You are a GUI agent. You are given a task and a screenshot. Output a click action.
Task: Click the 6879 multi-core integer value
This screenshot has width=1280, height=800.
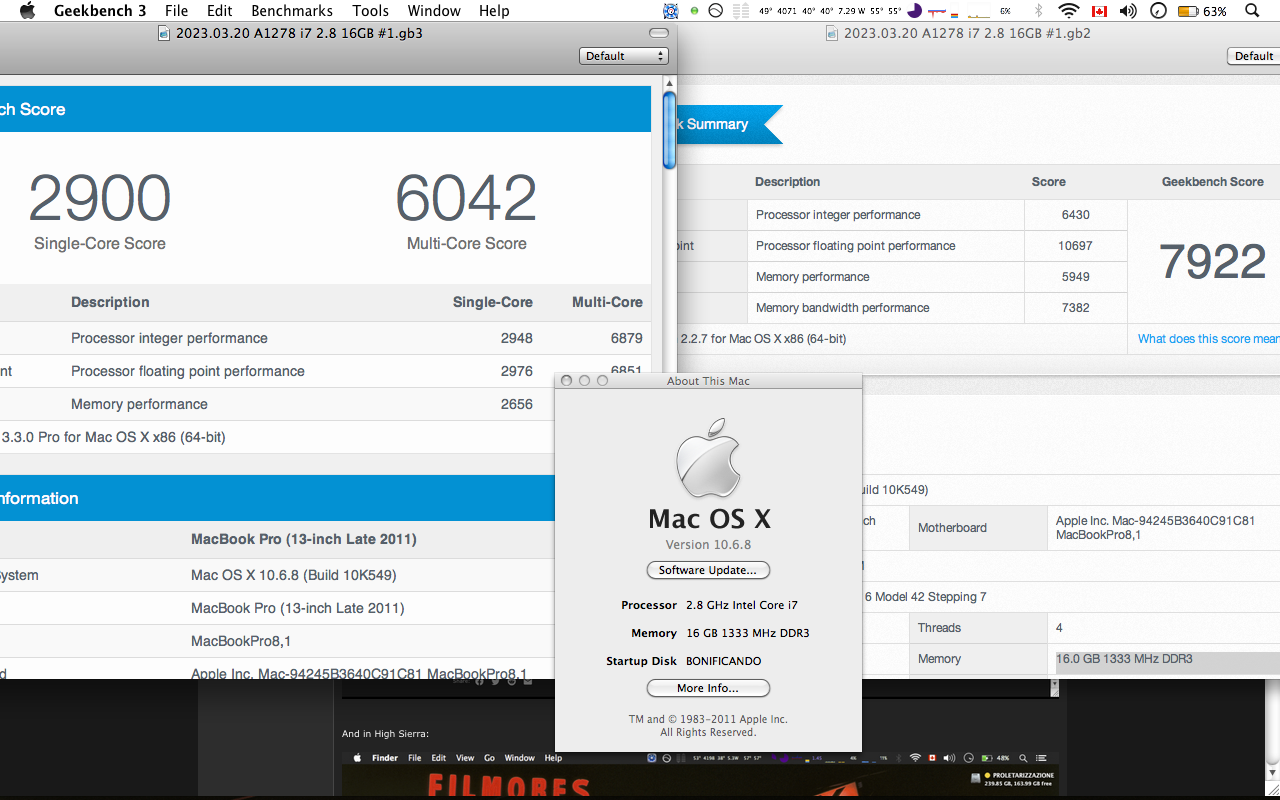[627, 338]
